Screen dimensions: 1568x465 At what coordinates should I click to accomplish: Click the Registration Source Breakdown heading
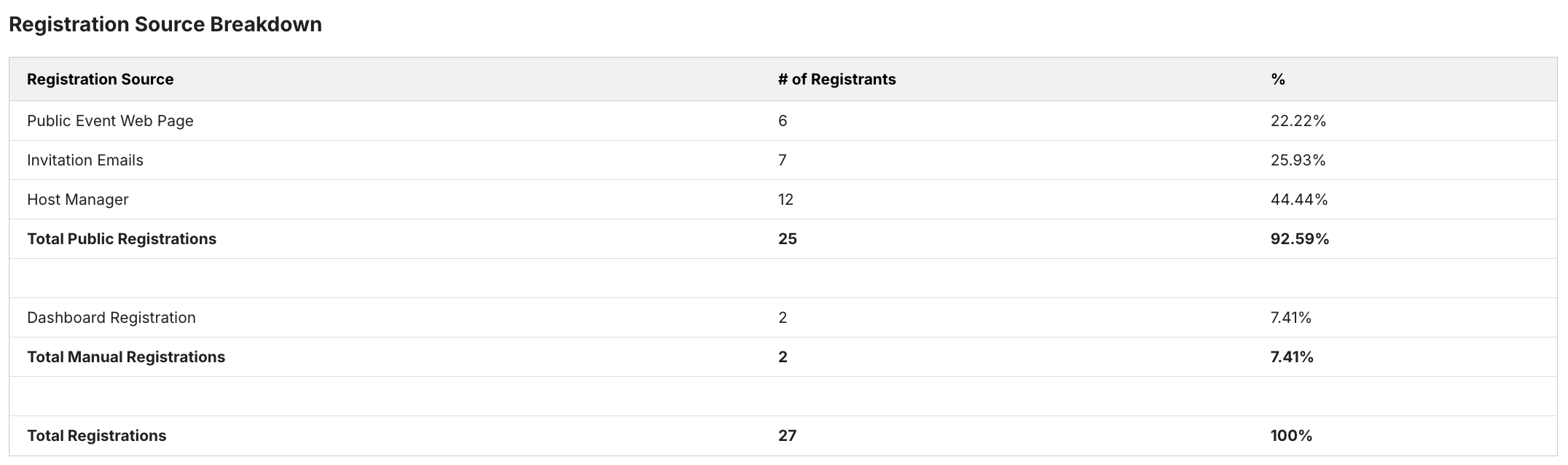click(x=165, y=25)
